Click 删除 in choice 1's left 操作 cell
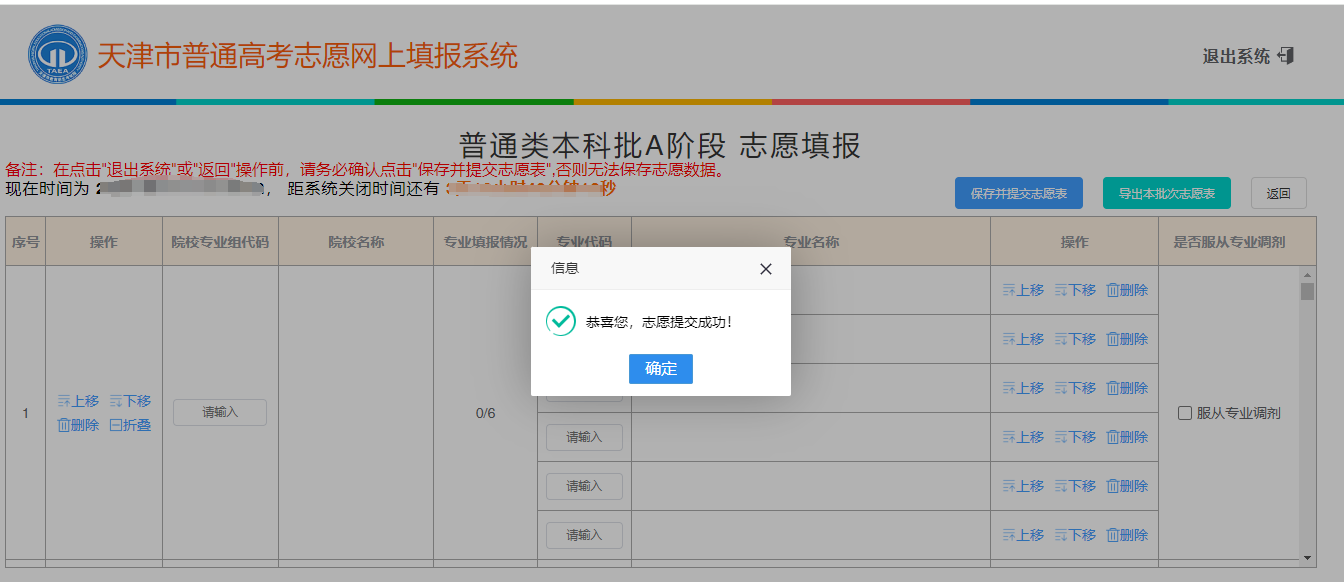This screenshot has width=1344, height=582. [78, 425]
